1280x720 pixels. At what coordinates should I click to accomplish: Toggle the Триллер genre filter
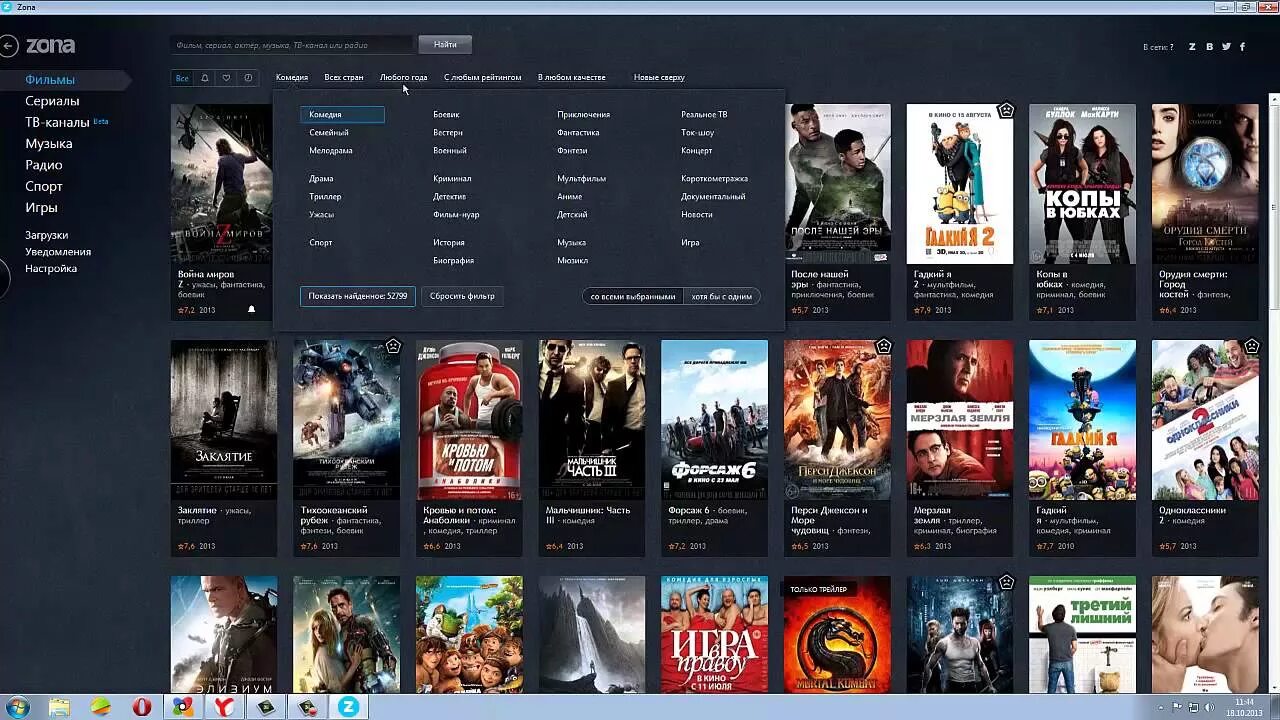click(325, 197)
